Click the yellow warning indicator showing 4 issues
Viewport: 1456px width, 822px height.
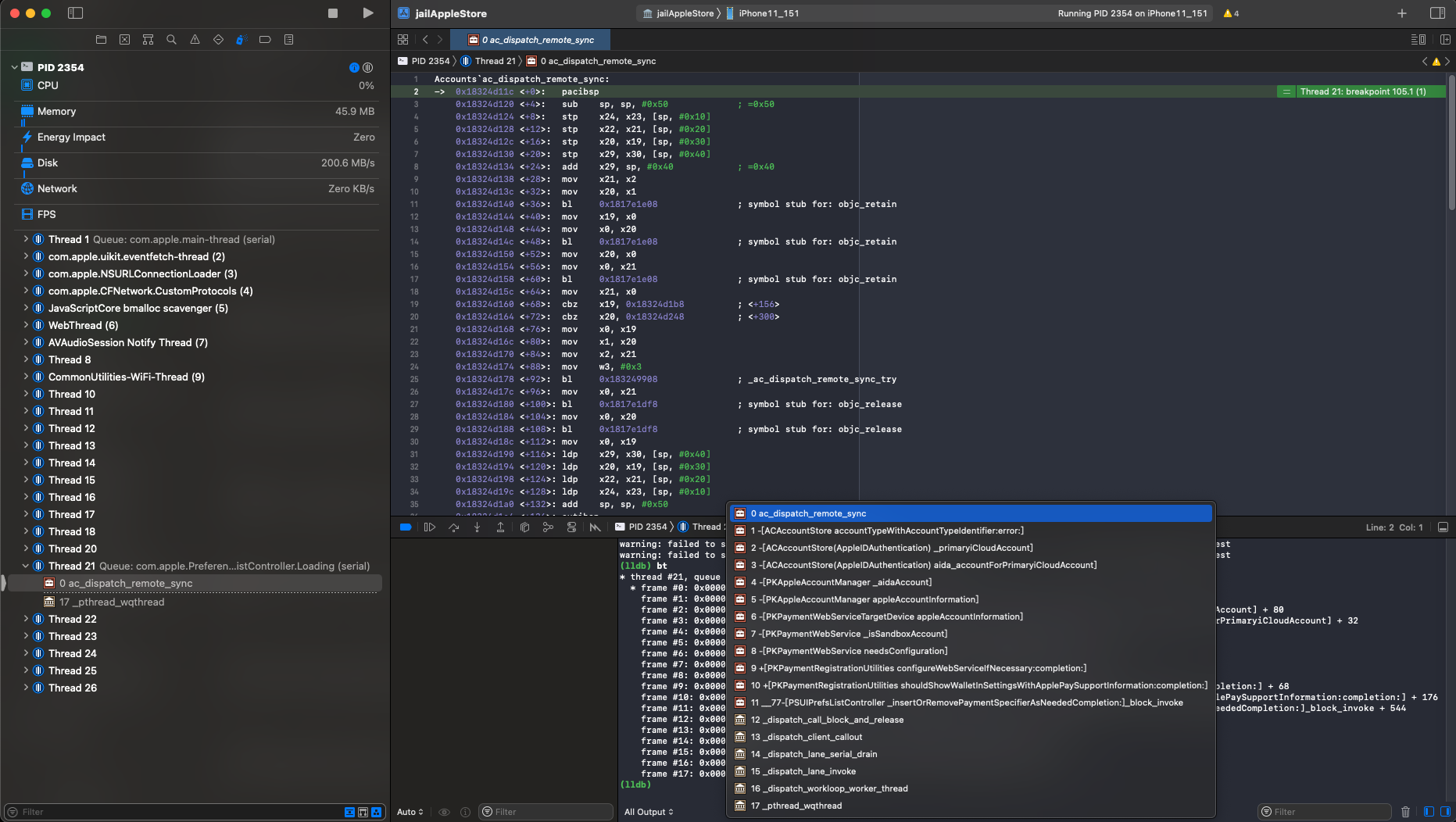click(x=1231, y=13)
